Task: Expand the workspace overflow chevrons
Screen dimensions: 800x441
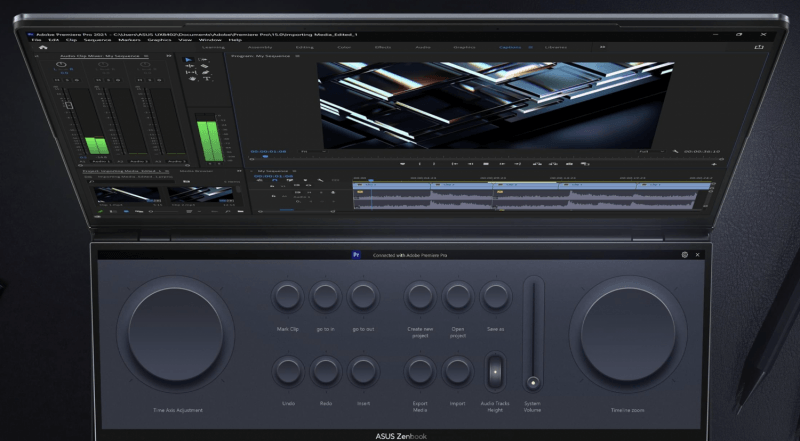Action: click(603, 47)
